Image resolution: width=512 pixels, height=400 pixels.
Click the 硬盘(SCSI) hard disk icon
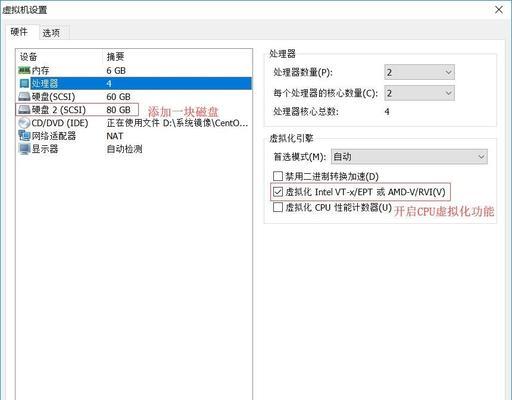click(24, 97)
